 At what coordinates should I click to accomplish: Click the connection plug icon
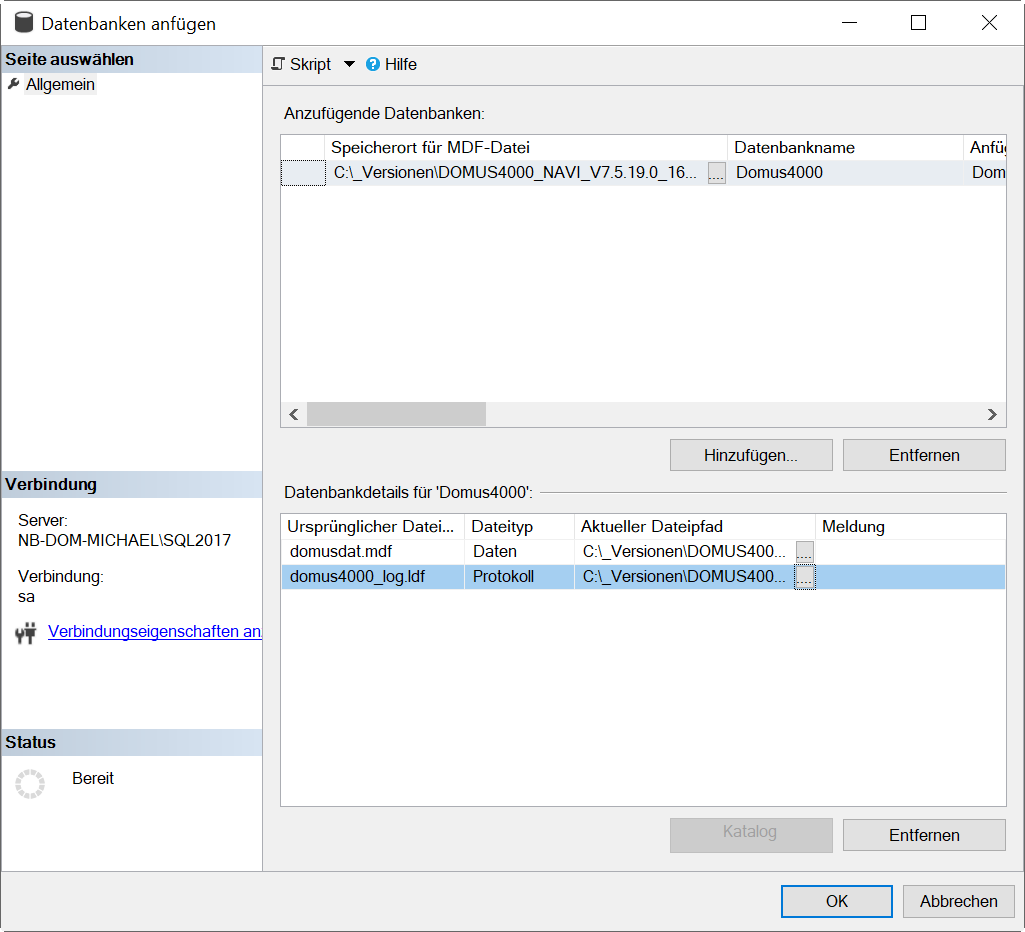coord(26,633)
